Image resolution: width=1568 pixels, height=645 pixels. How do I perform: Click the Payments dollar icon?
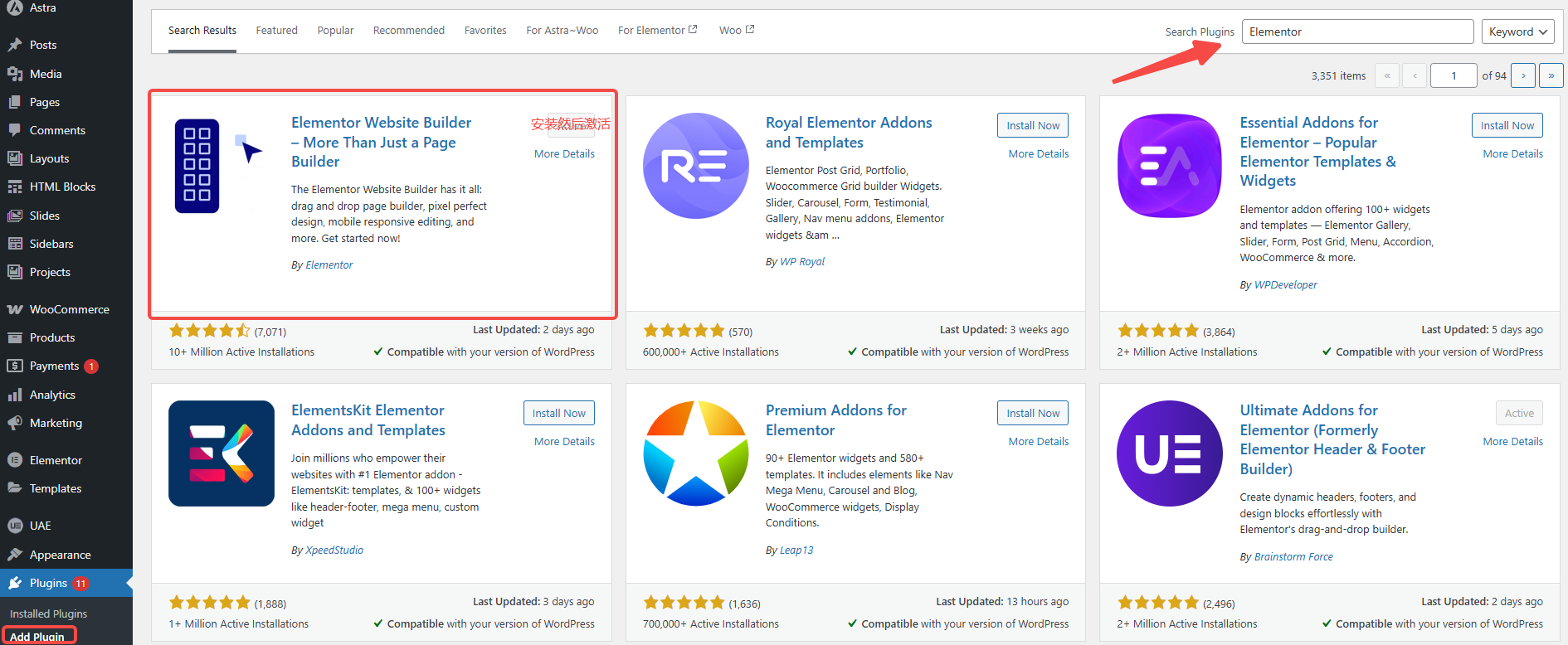15,366
